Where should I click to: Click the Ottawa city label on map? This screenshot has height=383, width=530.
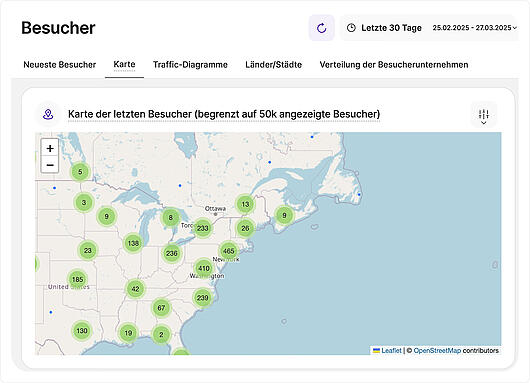coord(215,209)
